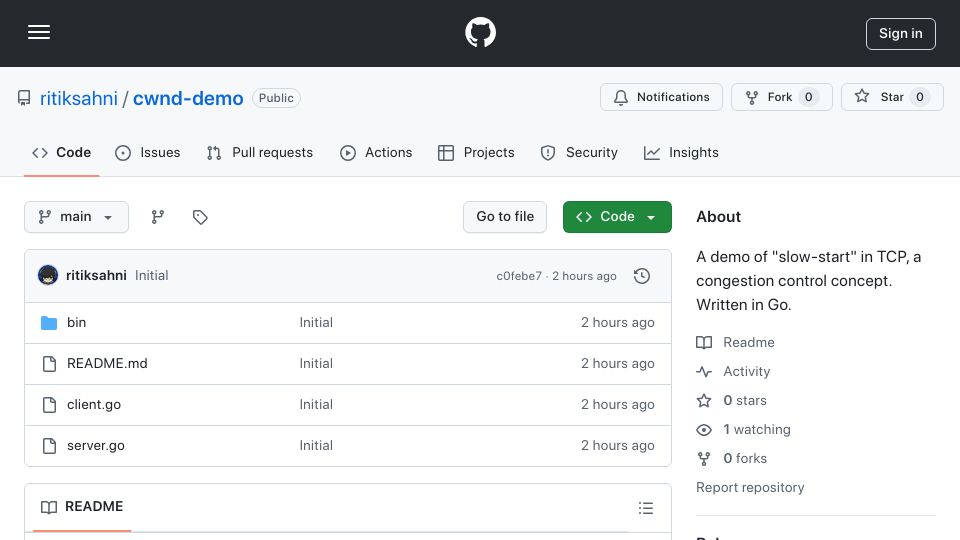
Task: View tags via the tag icon
Action: (200, 217)
